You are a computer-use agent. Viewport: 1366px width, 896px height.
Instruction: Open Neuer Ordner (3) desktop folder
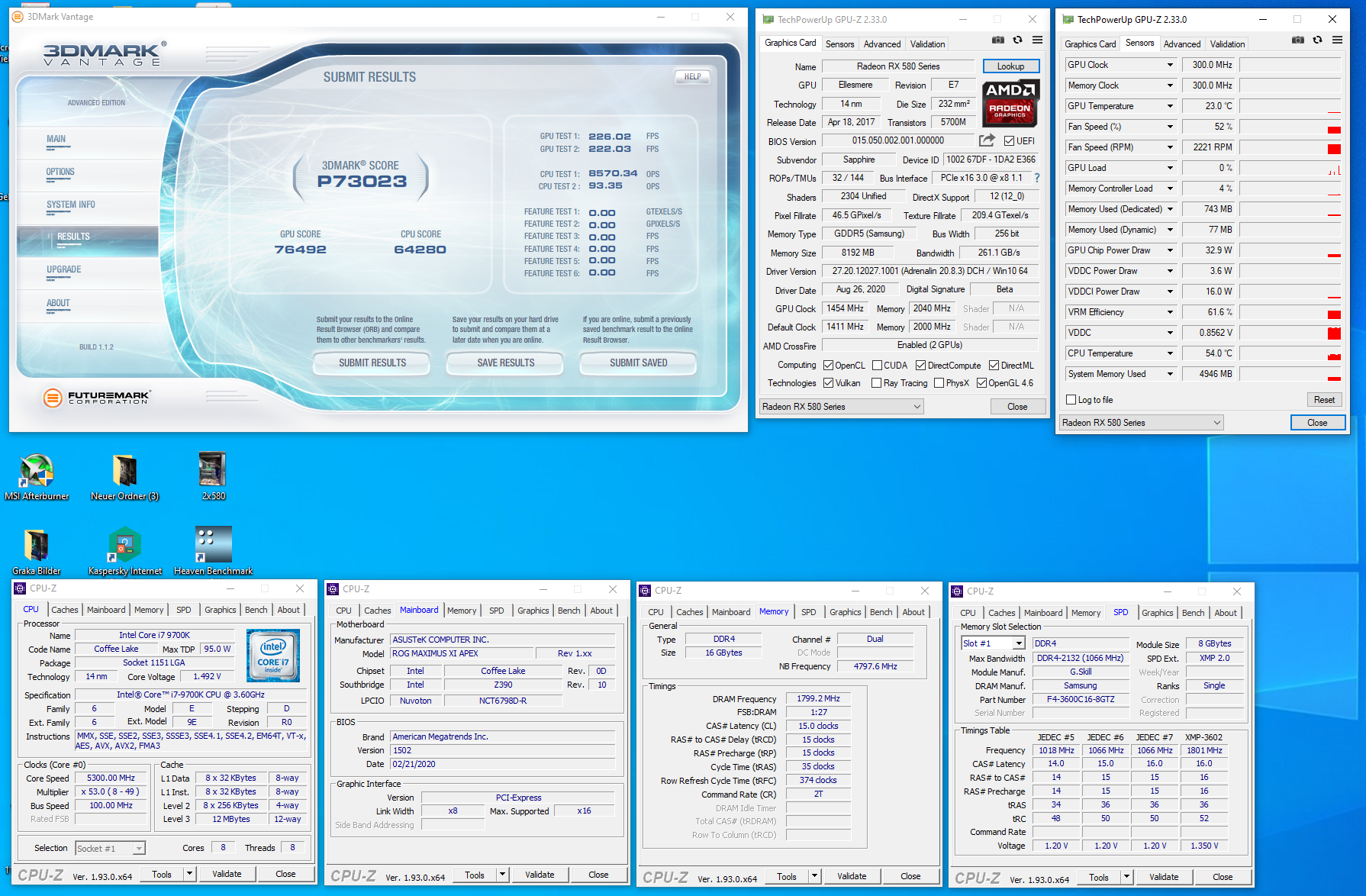pyautogui.click(x=124, y=476)
